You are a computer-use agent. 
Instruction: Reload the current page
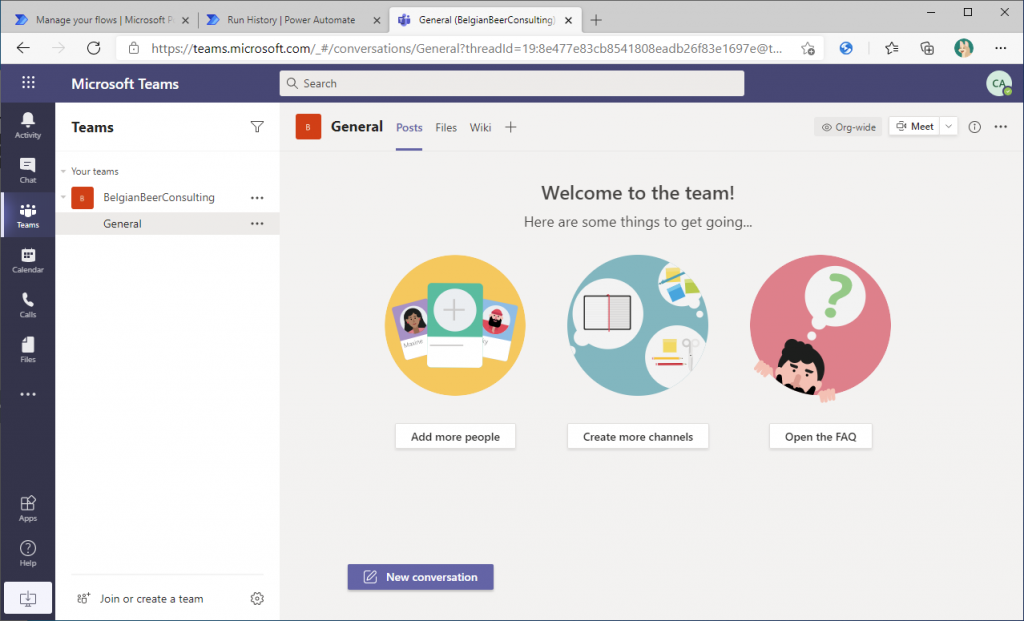pos(93,48)
